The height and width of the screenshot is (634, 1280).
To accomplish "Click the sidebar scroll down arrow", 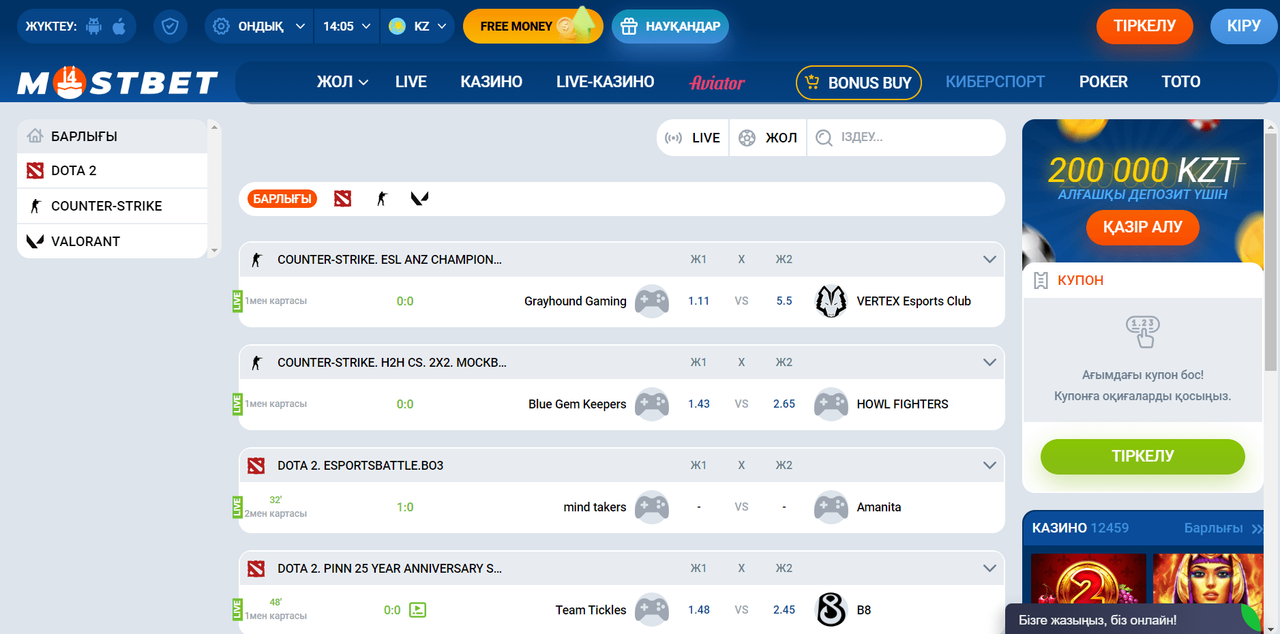I will [x=213, y=251].
